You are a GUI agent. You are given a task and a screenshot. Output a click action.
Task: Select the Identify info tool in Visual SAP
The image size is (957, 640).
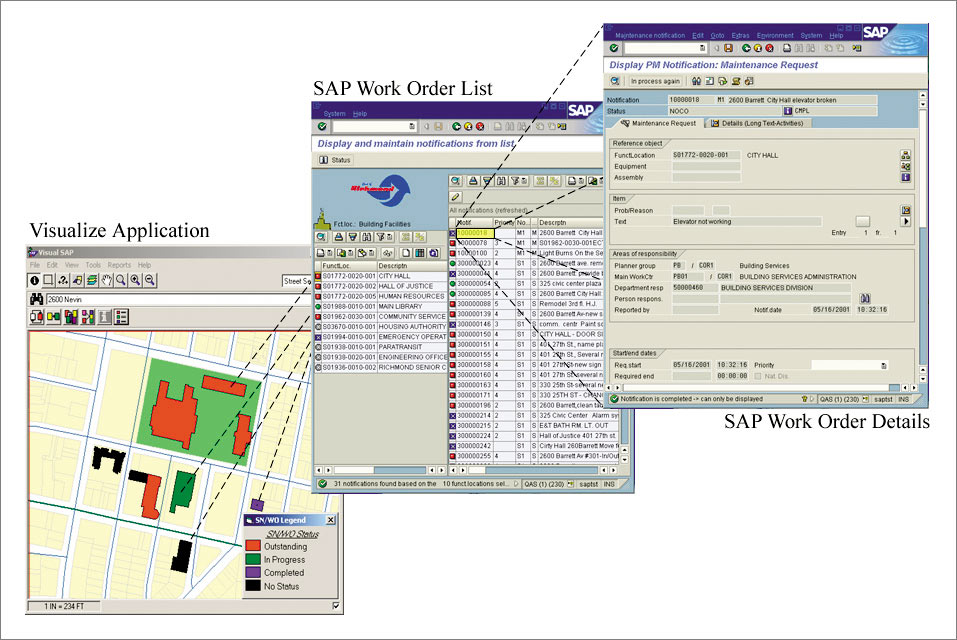[35, 280]
